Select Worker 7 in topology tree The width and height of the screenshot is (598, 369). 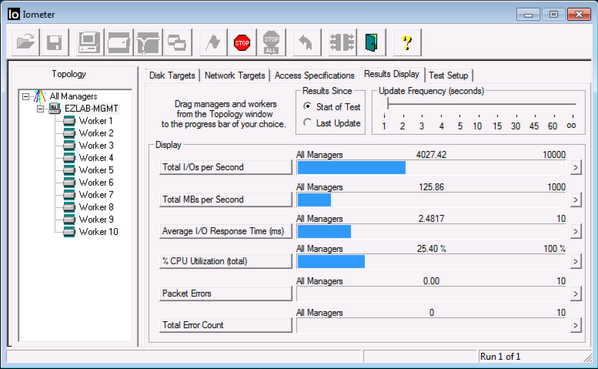point(96,195)
